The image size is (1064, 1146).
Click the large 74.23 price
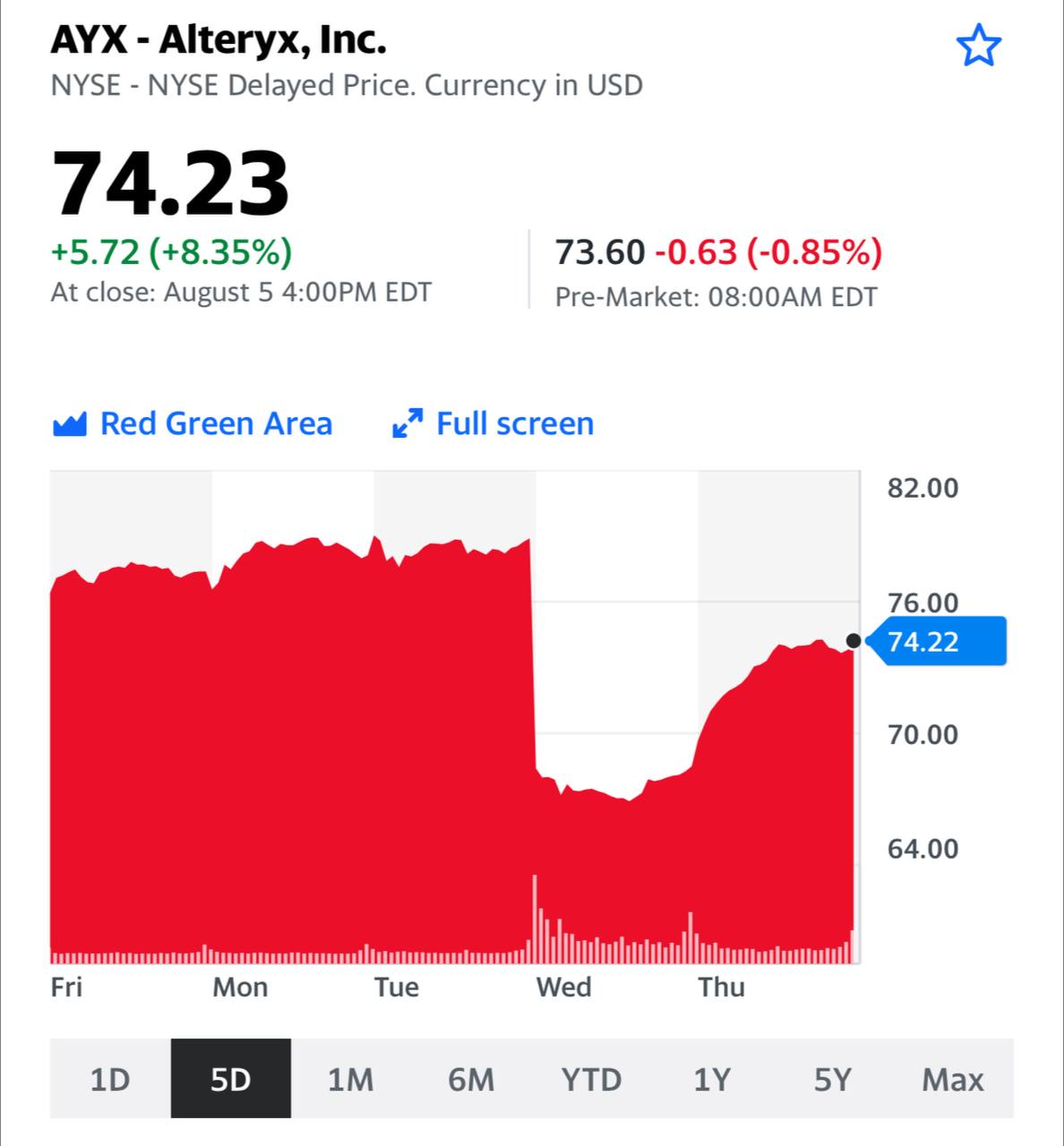click(170, 184)
